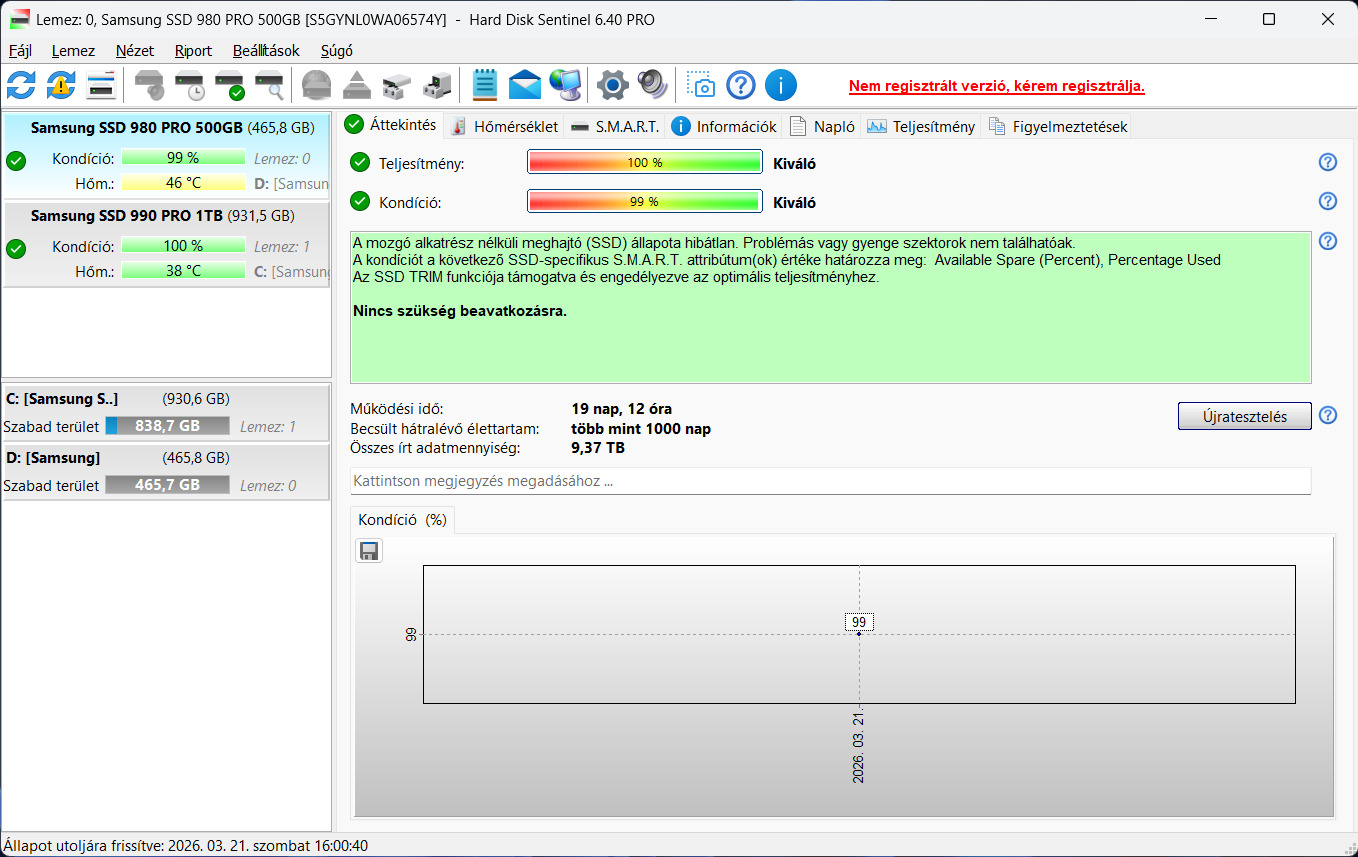Image resolution: width=1358 pixels, height=857 pixels.
Task: Click the 19 nap, 12 óra value
Action: (x=621, y=409)
